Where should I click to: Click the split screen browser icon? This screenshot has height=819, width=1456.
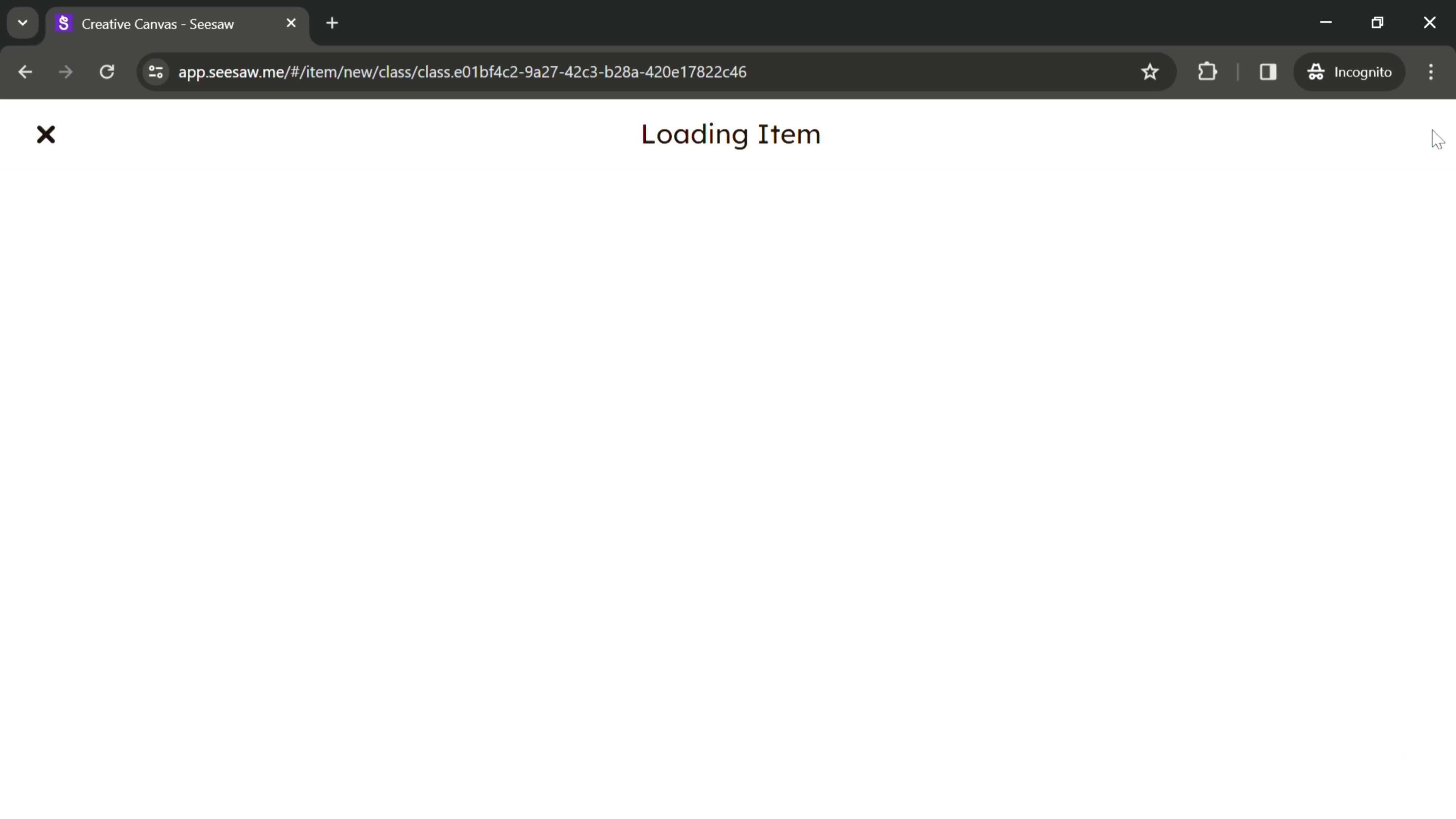pos(1268,71)
